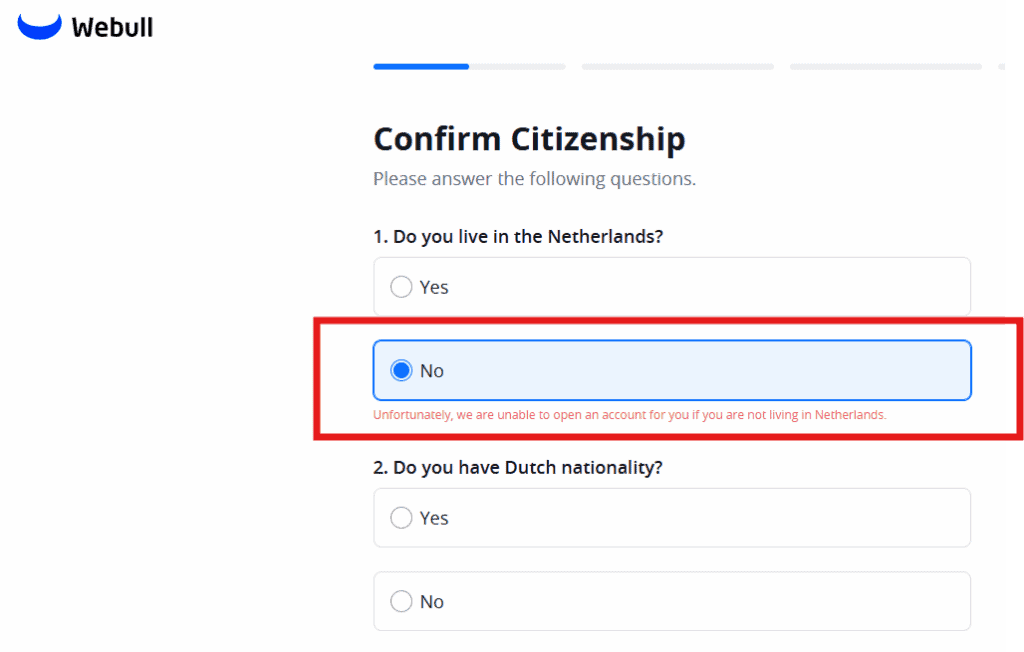Choose the Yes radio for Dutch nationality
Image resolution: width=1024 pixels, height=652 pixels.
[x=401, y=518]
